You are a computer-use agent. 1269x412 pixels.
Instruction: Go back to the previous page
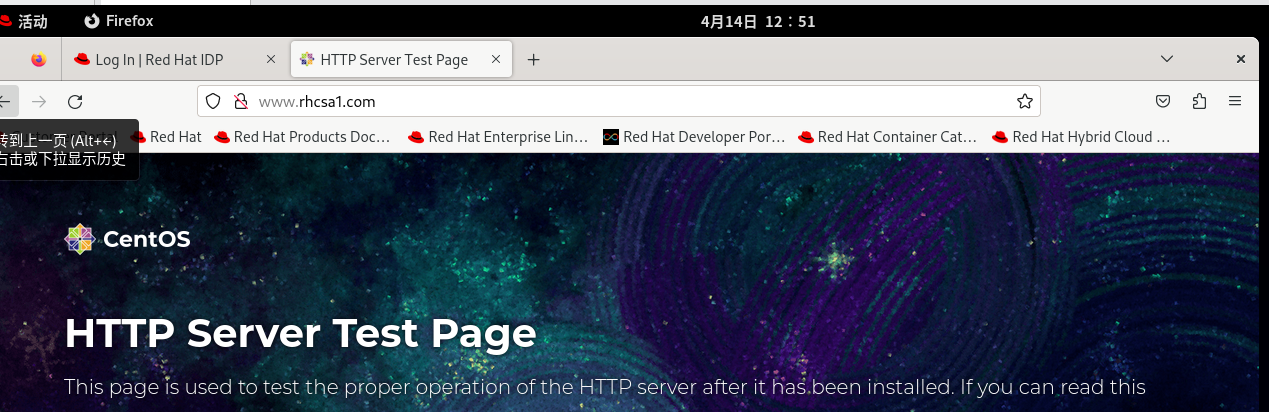coord(6,101)
